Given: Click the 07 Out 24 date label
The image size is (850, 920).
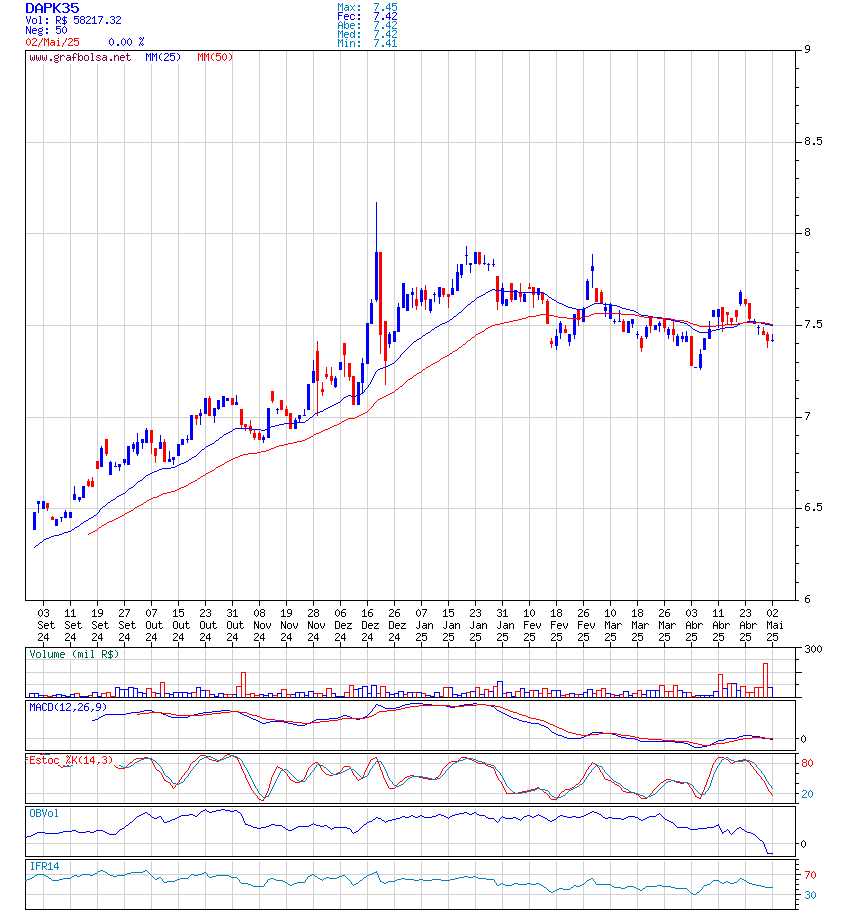Looking at the screenshot, I should 152,625.
